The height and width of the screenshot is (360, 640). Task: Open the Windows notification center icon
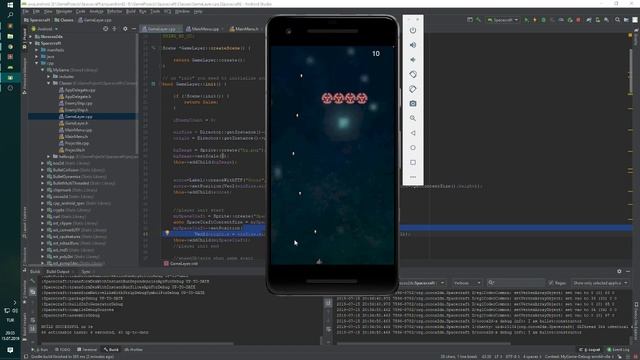10,350
